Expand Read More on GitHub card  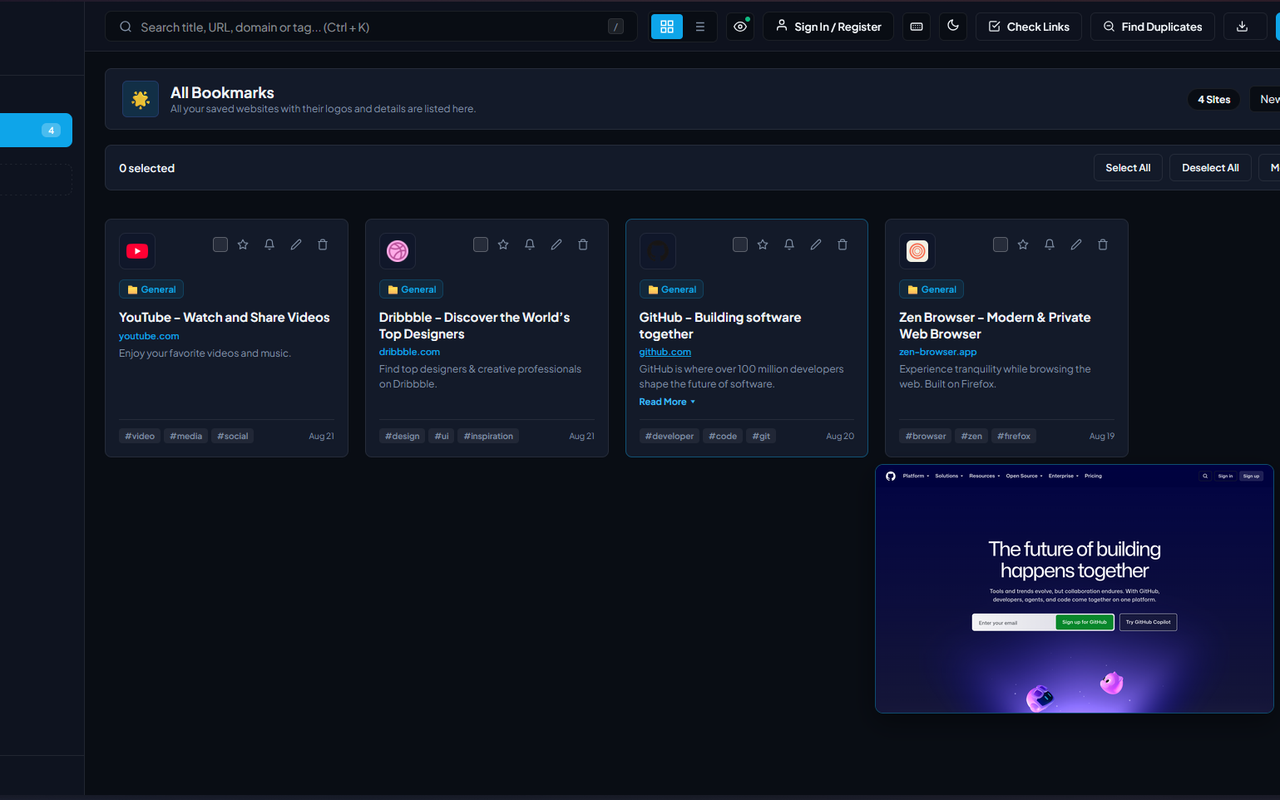[667, 402]
